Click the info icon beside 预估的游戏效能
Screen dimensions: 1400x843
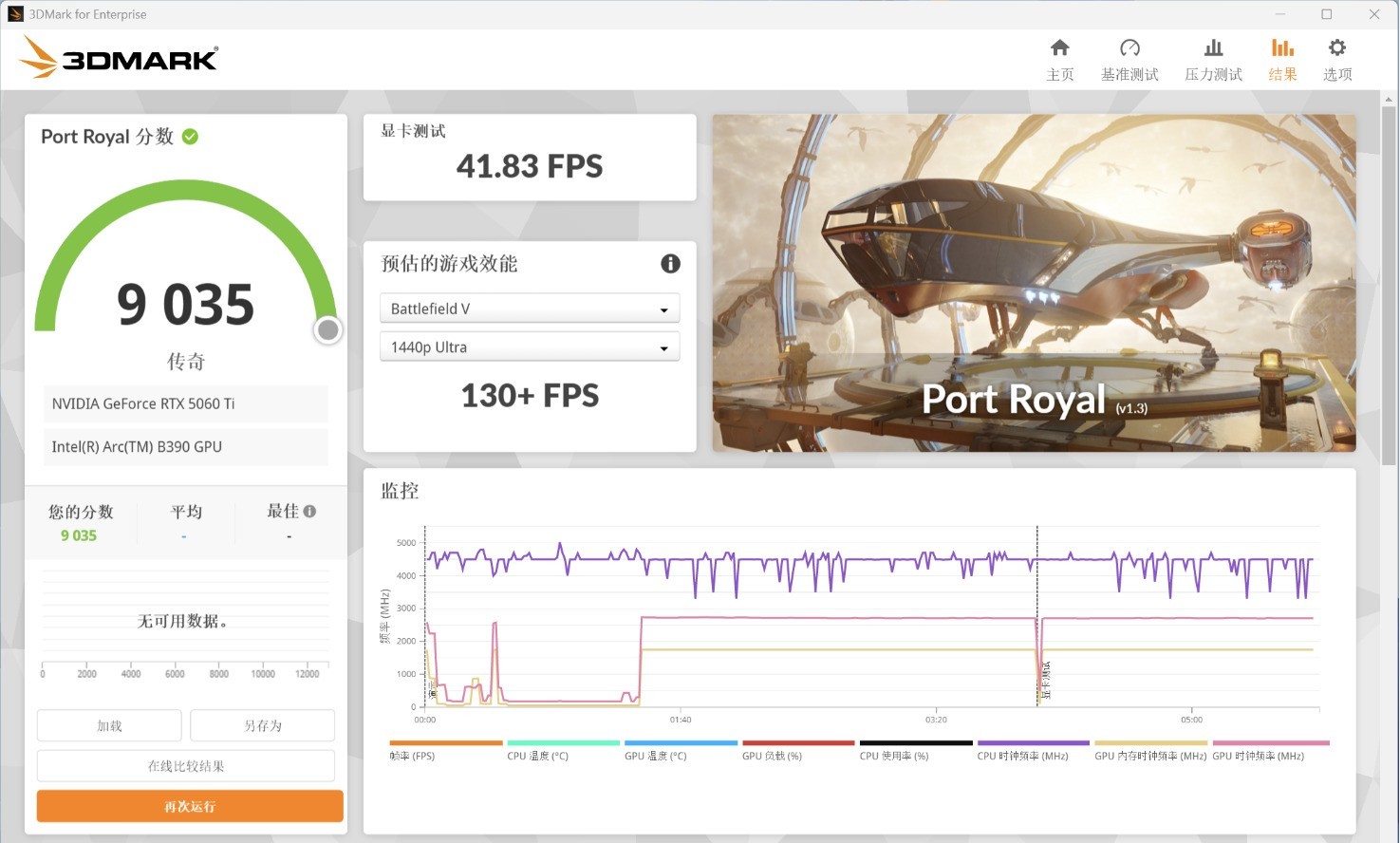point(671,264)
